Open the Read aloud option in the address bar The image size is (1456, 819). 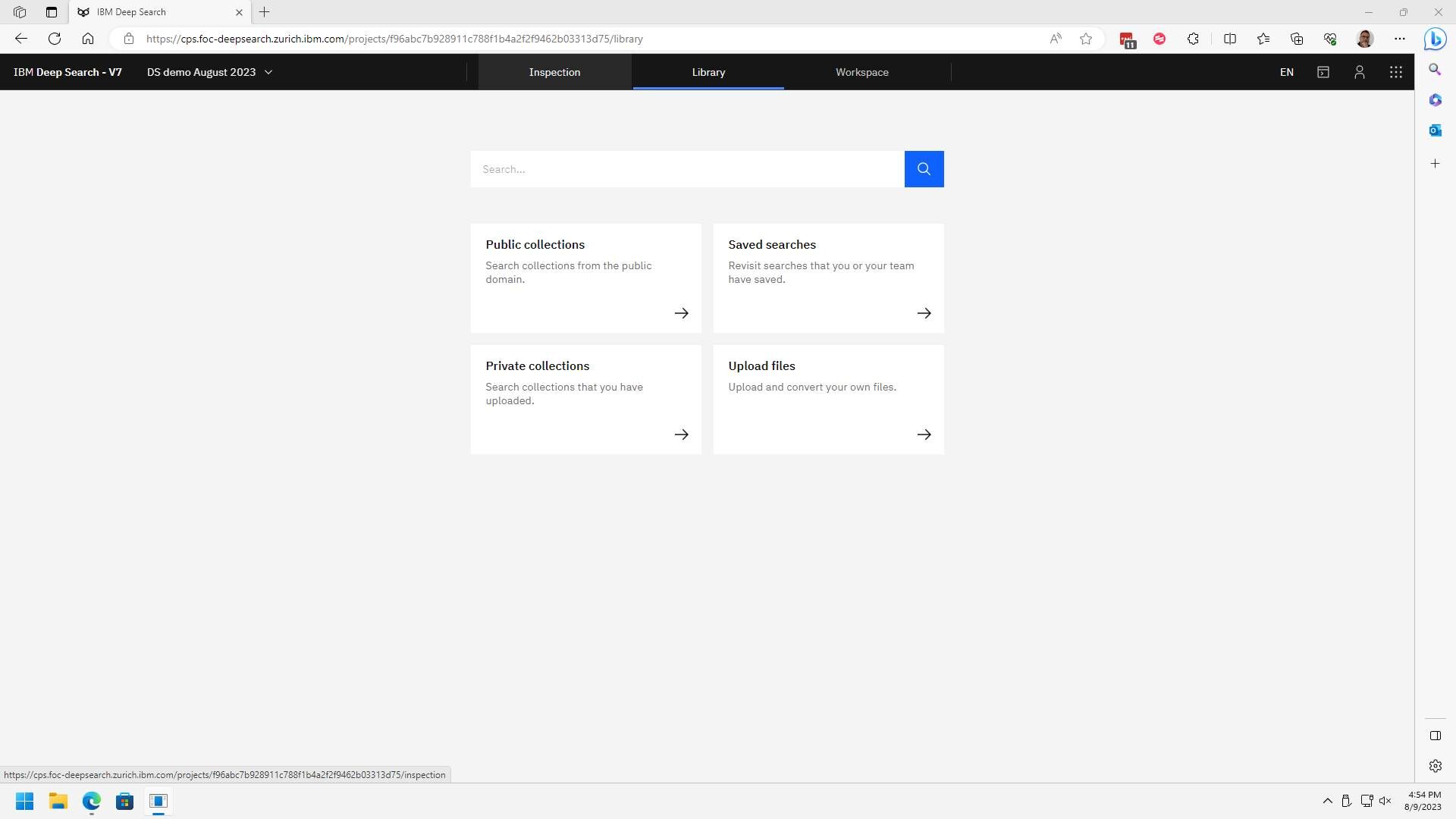[1056, 39]
